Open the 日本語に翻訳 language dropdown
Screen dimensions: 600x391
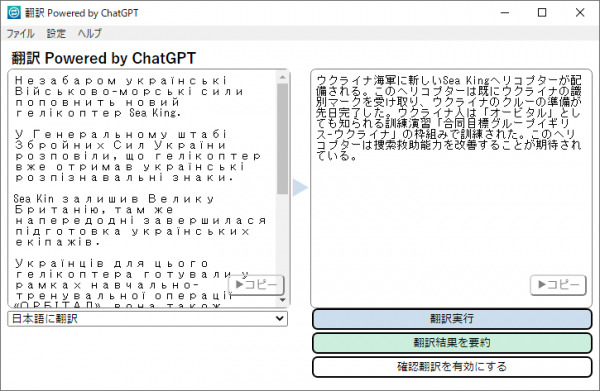[147, 319]
